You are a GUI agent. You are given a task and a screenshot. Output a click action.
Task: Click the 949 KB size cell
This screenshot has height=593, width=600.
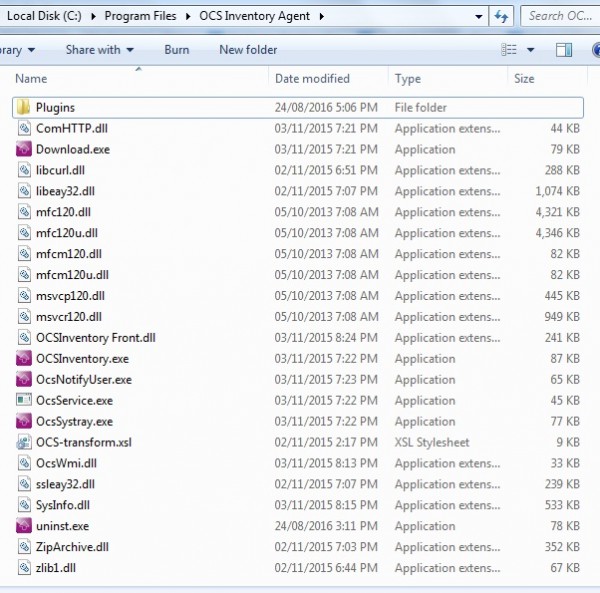pyautogui.click(x=562, y=317)
